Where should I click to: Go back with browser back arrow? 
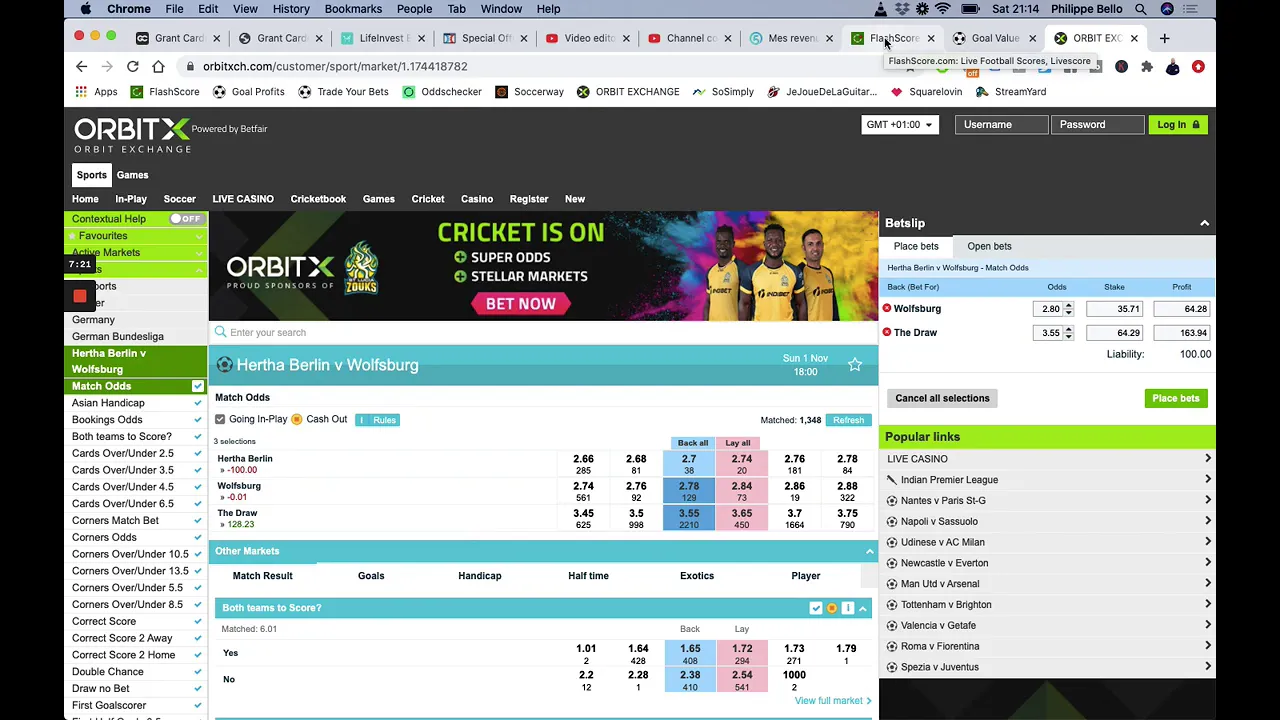coord(82,66)
